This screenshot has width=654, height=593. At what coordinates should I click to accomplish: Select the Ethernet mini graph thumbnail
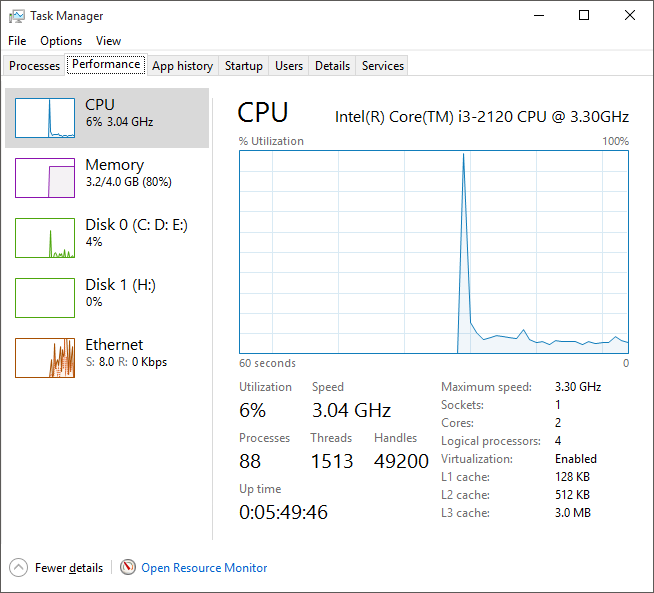[x=45, y=358]
